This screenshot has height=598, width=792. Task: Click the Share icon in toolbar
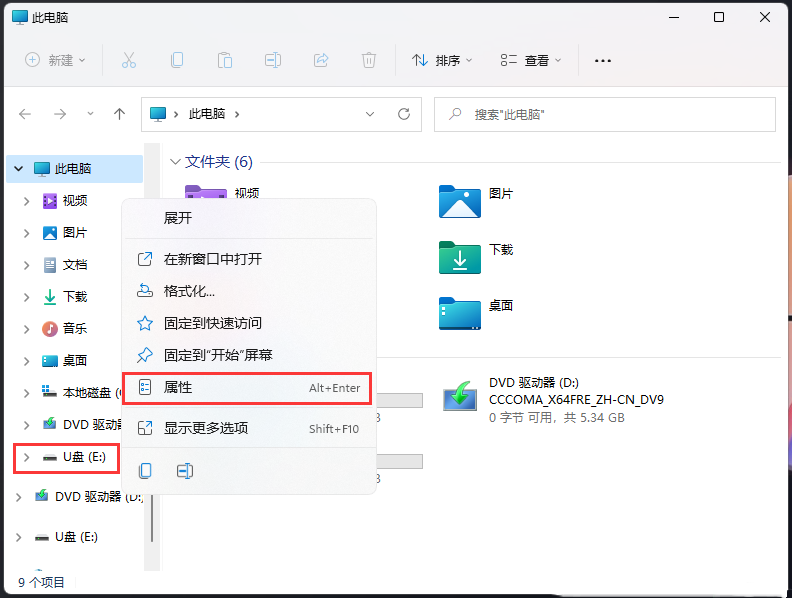click(321, 60)
